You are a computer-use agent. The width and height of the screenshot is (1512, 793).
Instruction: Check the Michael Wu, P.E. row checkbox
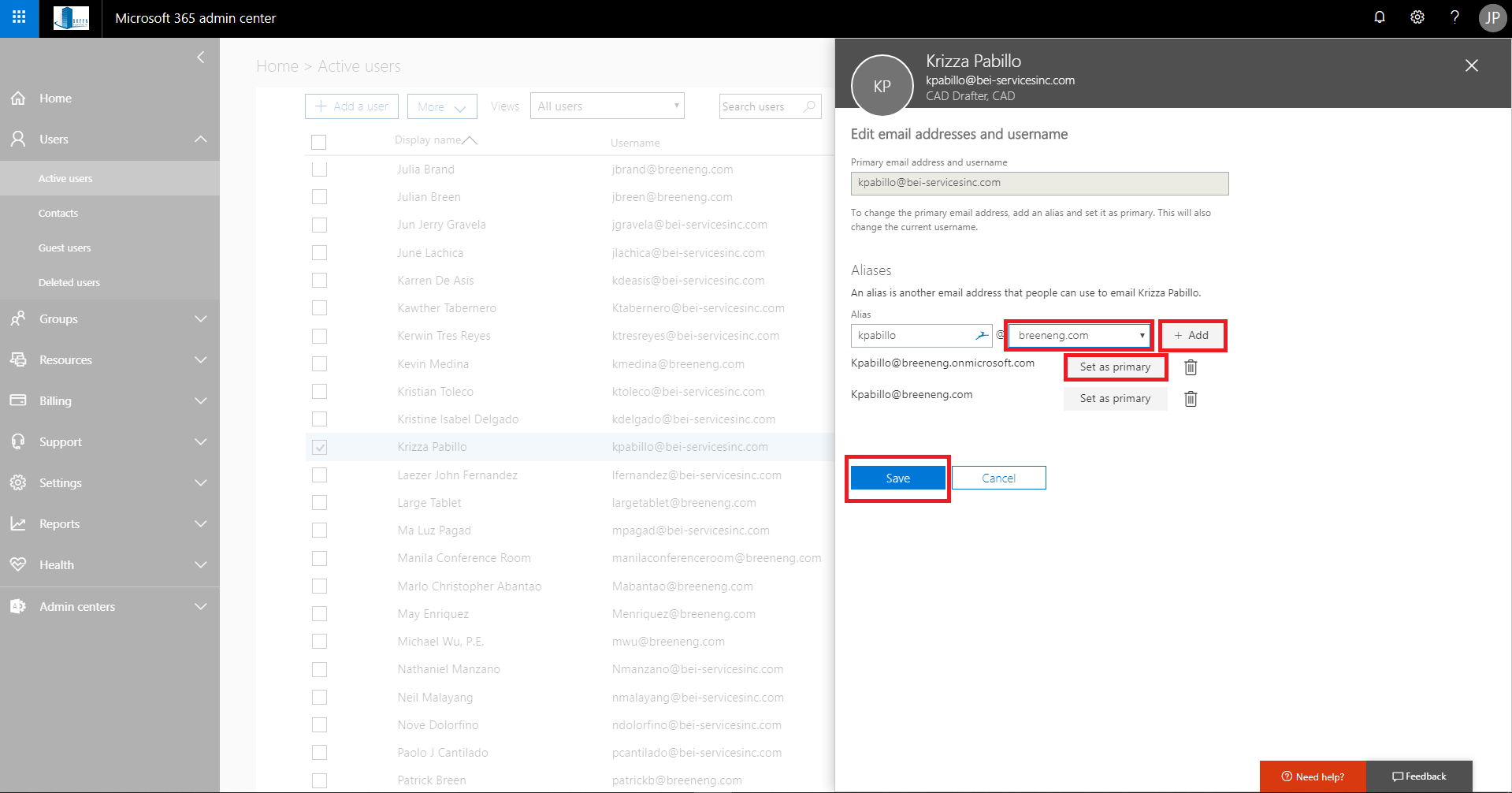coord(319,642)
